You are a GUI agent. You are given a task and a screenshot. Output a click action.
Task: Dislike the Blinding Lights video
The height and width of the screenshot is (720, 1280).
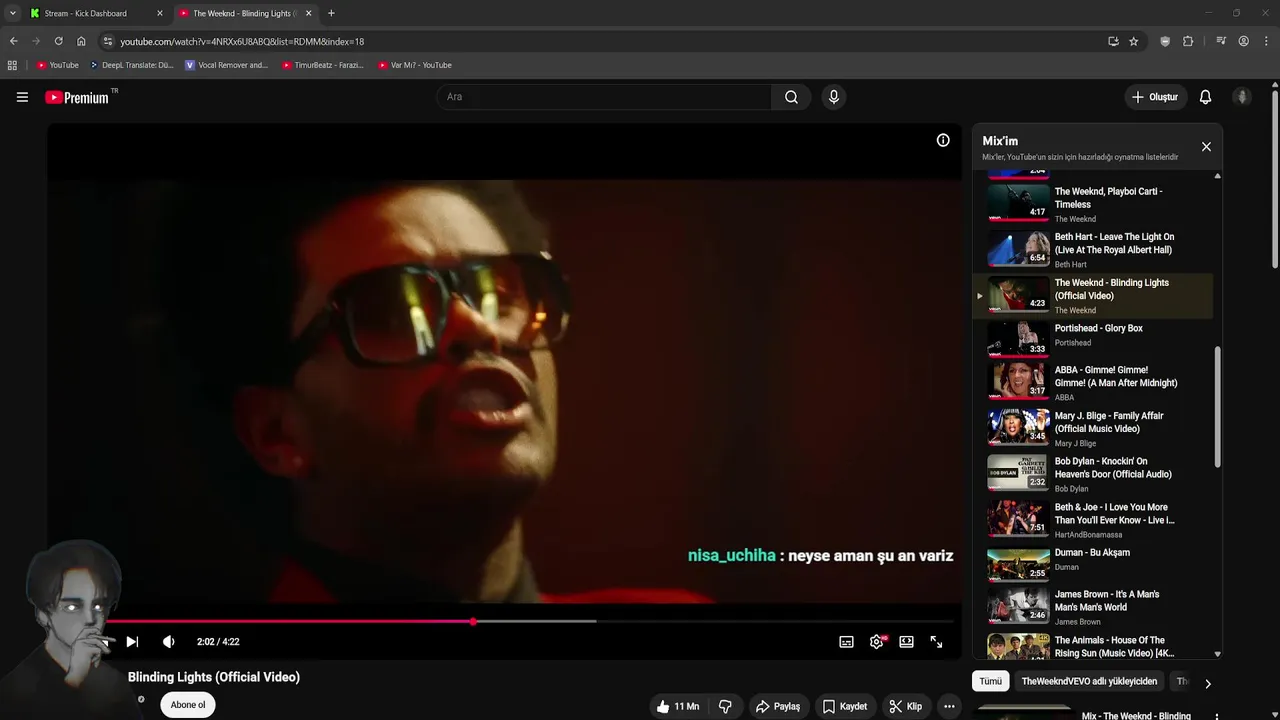pyautogui.click(x=725, y=706)
